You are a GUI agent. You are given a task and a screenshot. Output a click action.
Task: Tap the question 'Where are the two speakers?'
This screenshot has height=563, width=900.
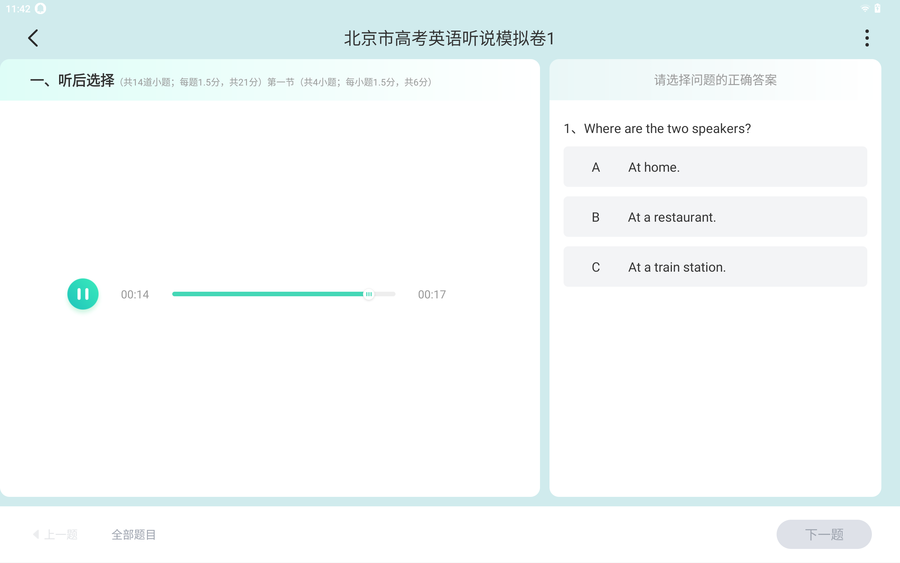660,129
